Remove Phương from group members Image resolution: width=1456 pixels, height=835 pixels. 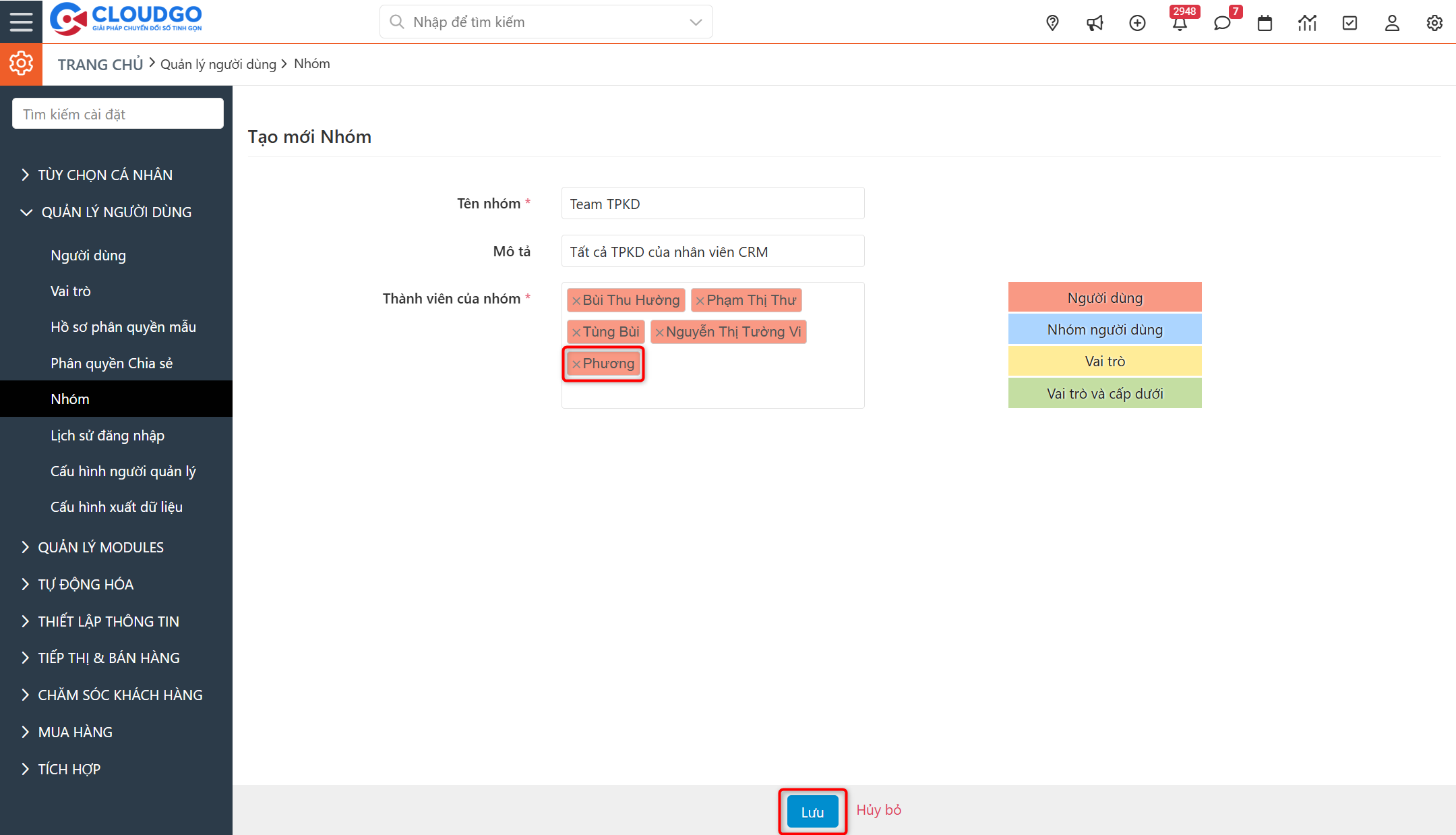click(576, 364)
